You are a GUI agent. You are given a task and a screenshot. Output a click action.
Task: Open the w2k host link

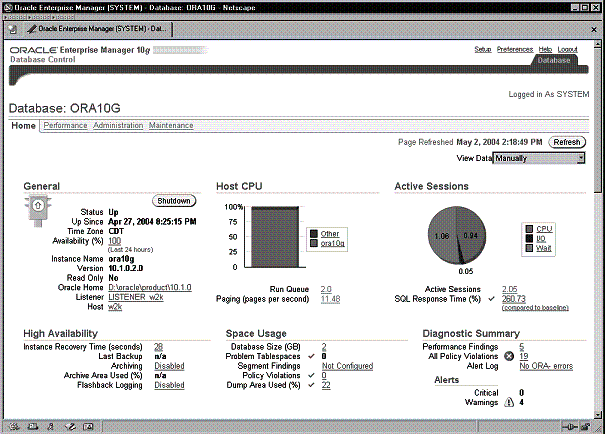pos(115,307)
